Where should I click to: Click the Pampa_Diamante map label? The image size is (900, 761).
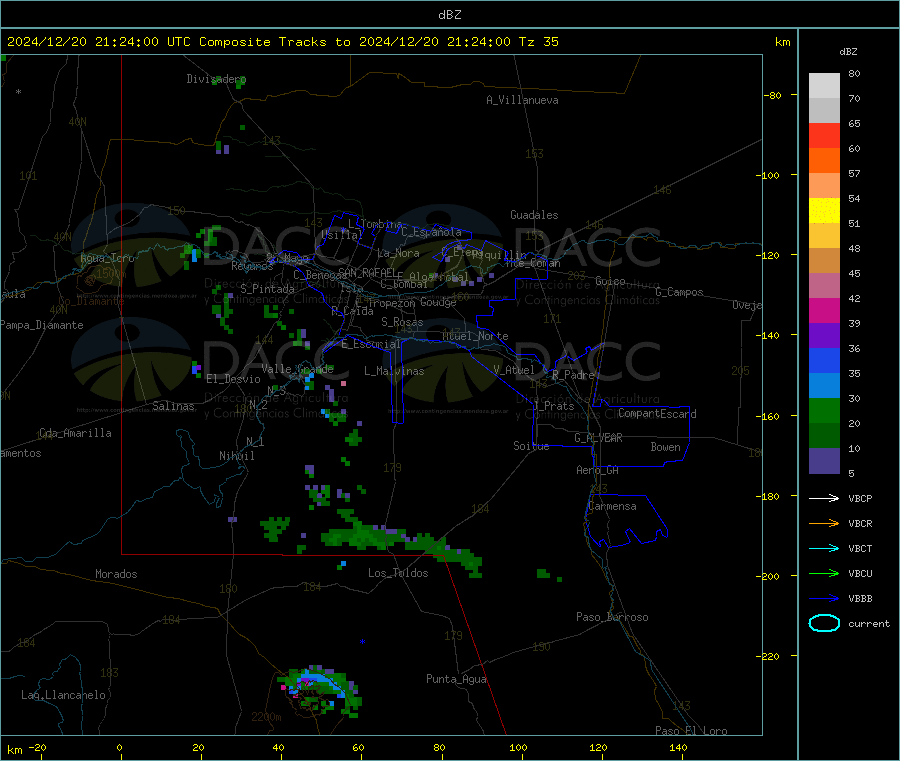42,325
